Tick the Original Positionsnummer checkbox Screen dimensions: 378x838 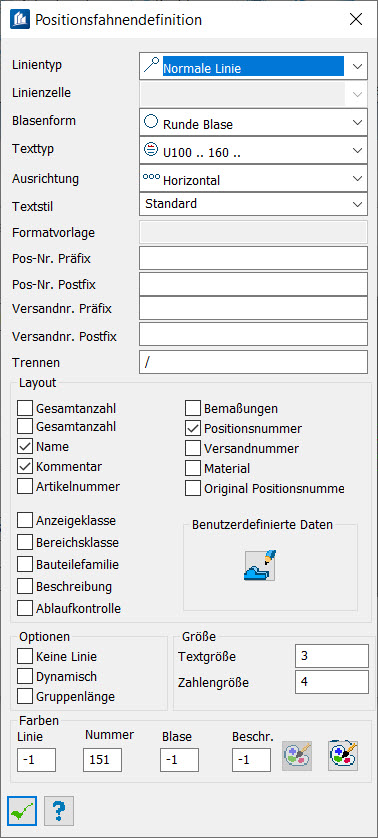click(x=192, y=488)
